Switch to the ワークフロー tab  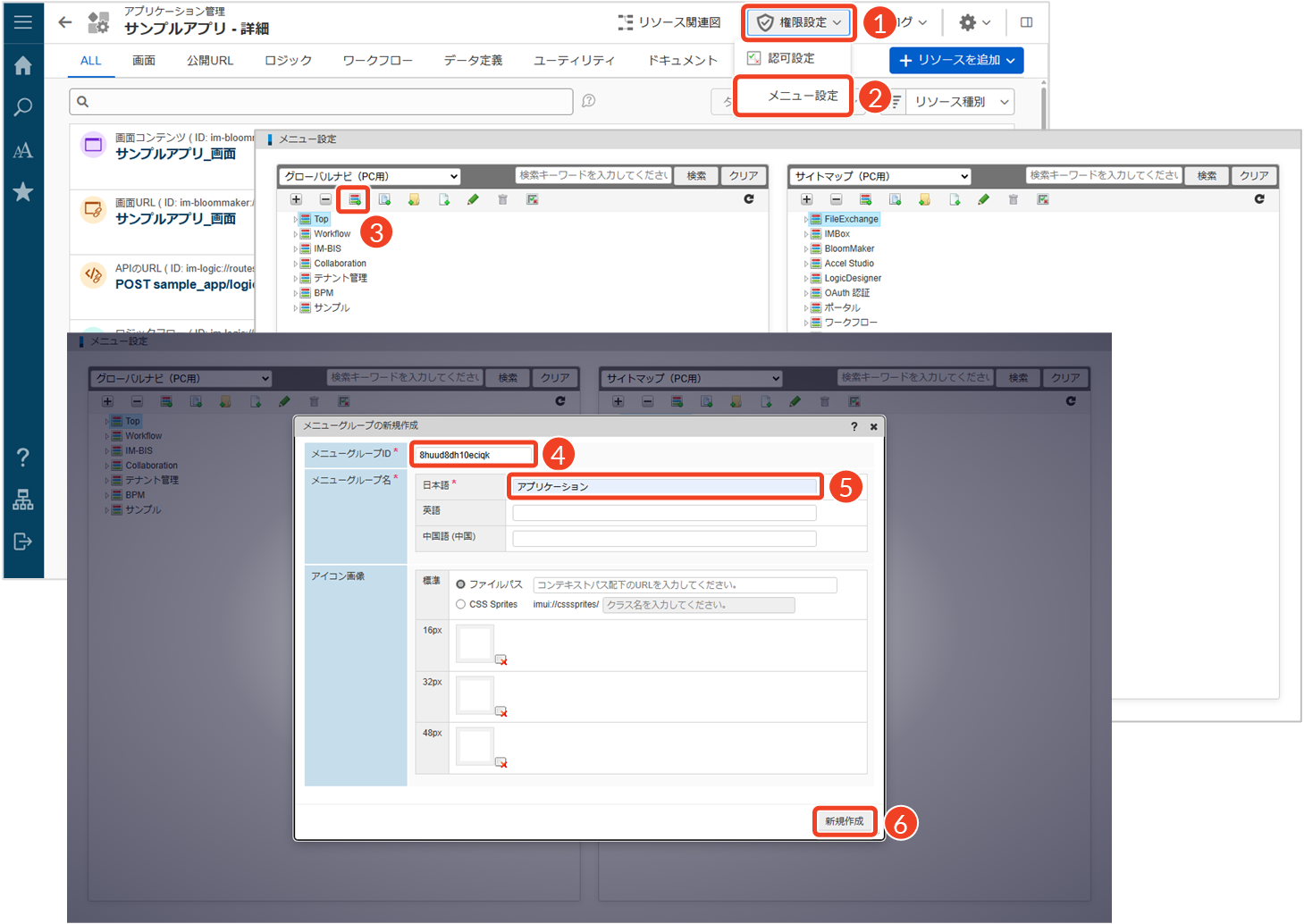click(377, 61)
